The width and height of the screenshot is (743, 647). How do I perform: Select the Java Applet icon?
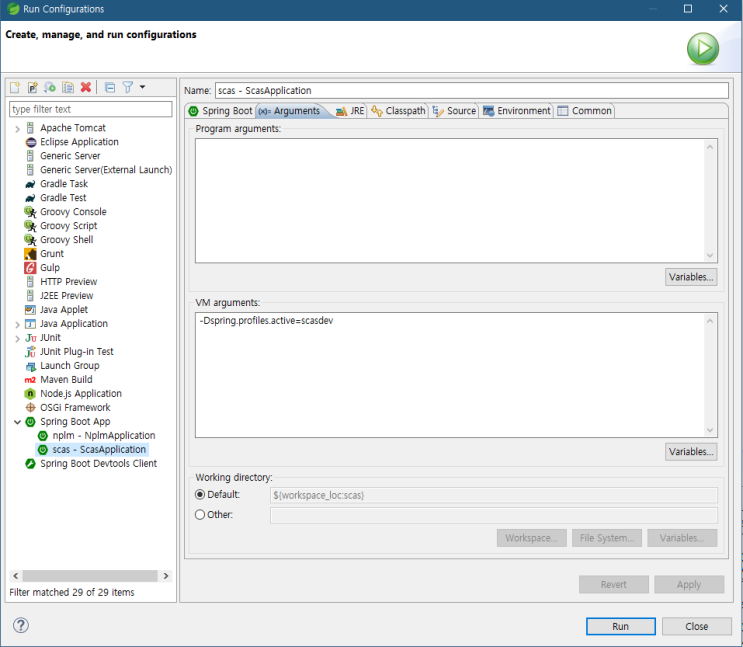pos(30,310)
